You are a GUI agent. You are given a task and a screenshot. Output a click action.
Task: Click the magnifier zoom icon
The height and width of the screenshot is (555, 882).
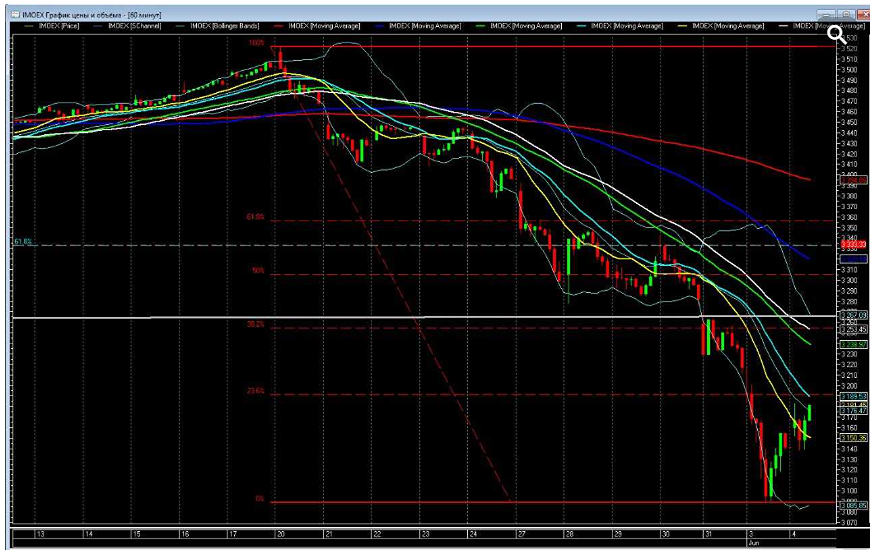(837, 35)
